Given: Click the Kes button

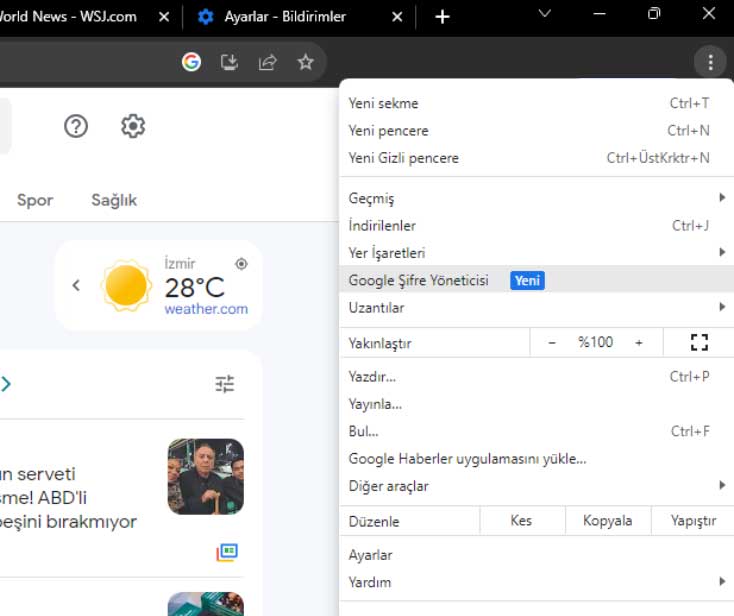Looking at the screenshot, I should pos(521,521).
